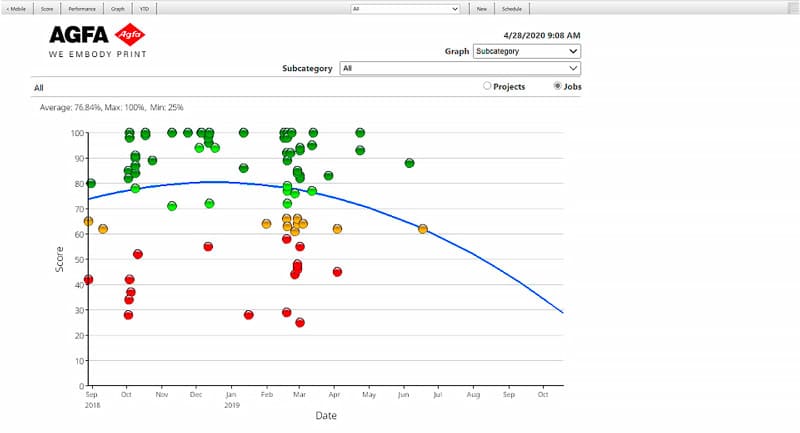The height and width of the screenshot is (433, 800).
Task: Click the green data point at 72 in December
Action: pos(209,203)
